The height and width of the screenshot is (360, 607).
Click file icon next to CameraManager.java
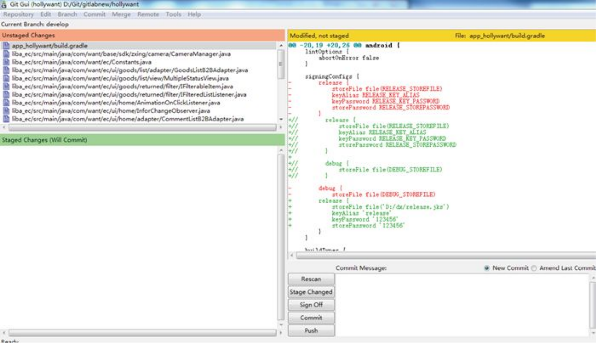[6, 54]
